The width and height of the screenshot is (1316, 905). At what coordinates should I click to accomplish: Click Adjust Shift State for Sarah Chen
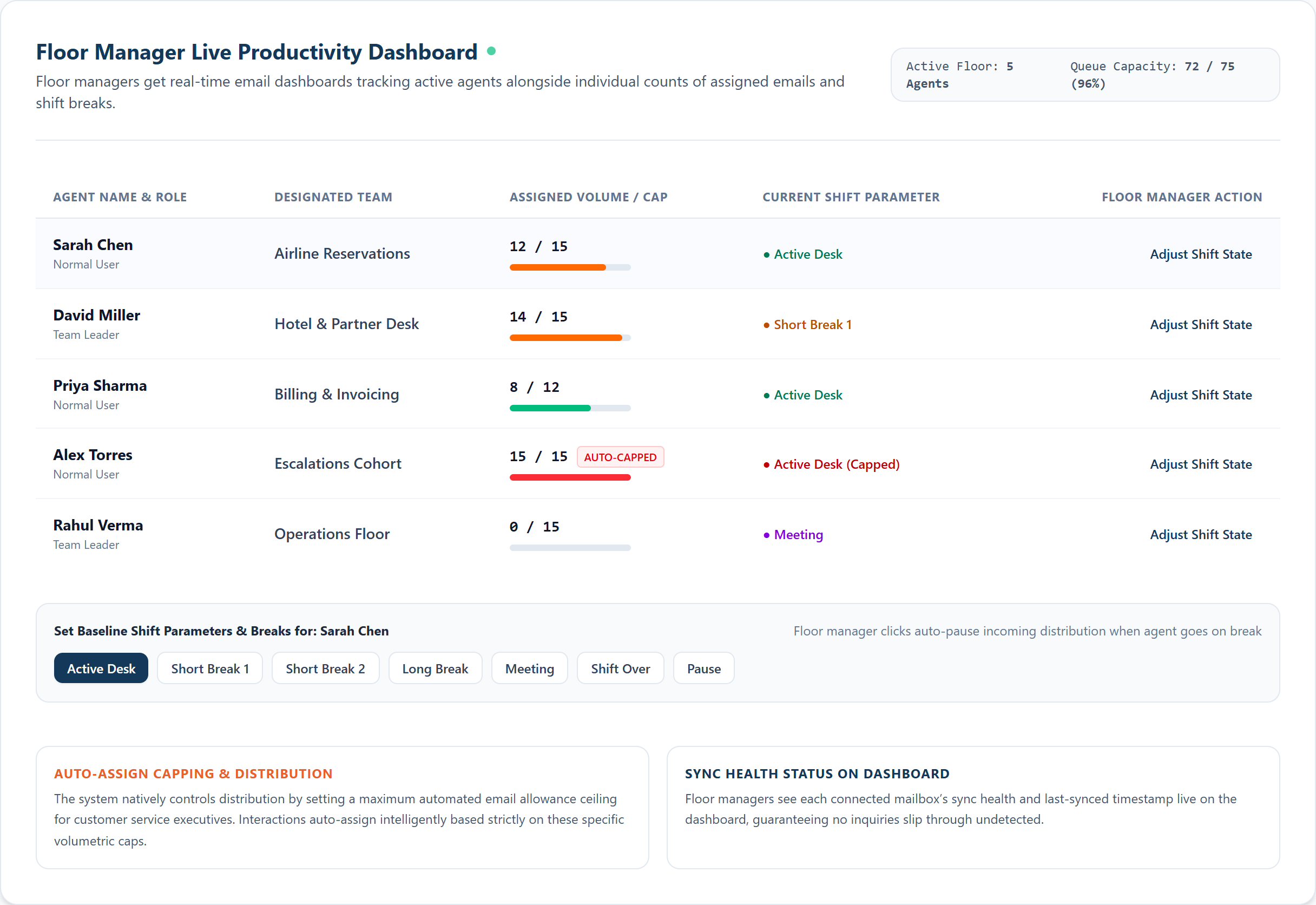[x=1200, y=254]
